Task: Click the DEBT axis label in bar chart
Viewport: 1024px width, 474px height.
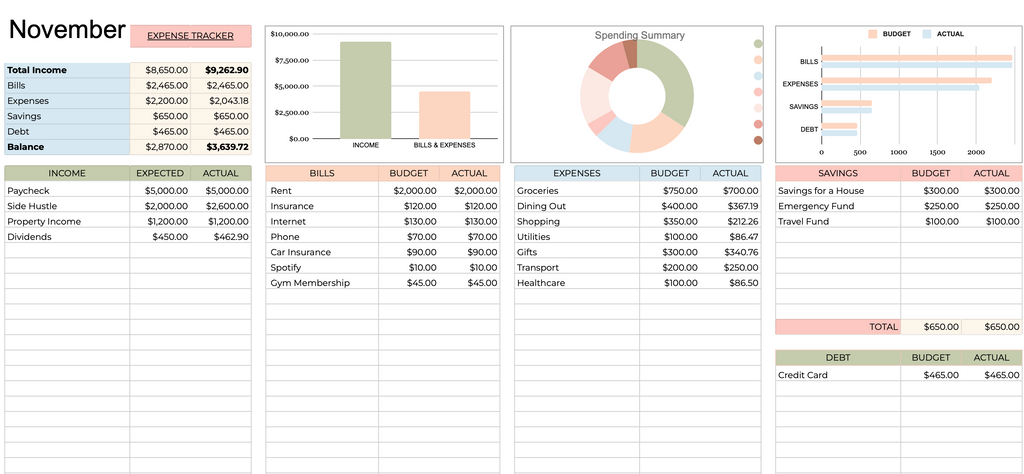Action: 808,129
